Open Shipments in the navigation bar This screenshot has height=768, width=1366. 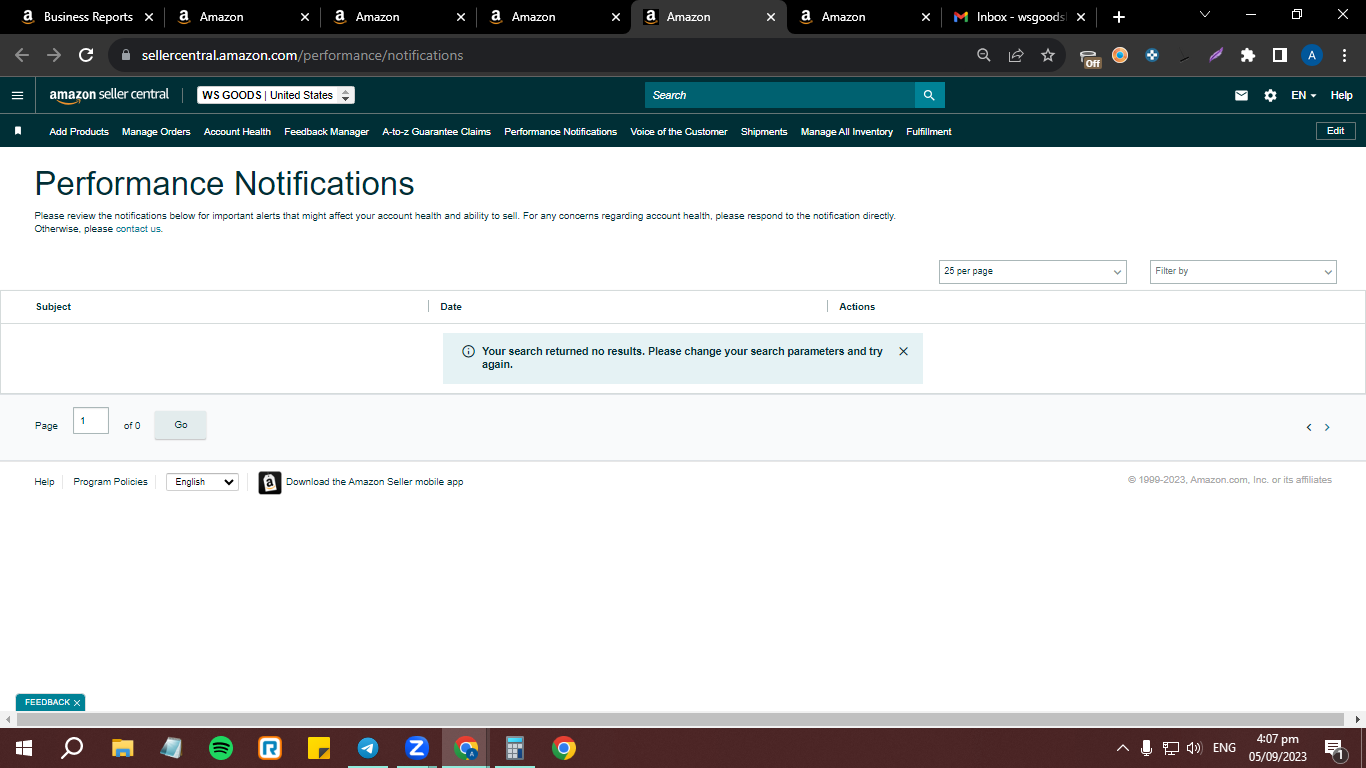pyautogui.click(x=764, y=131)
